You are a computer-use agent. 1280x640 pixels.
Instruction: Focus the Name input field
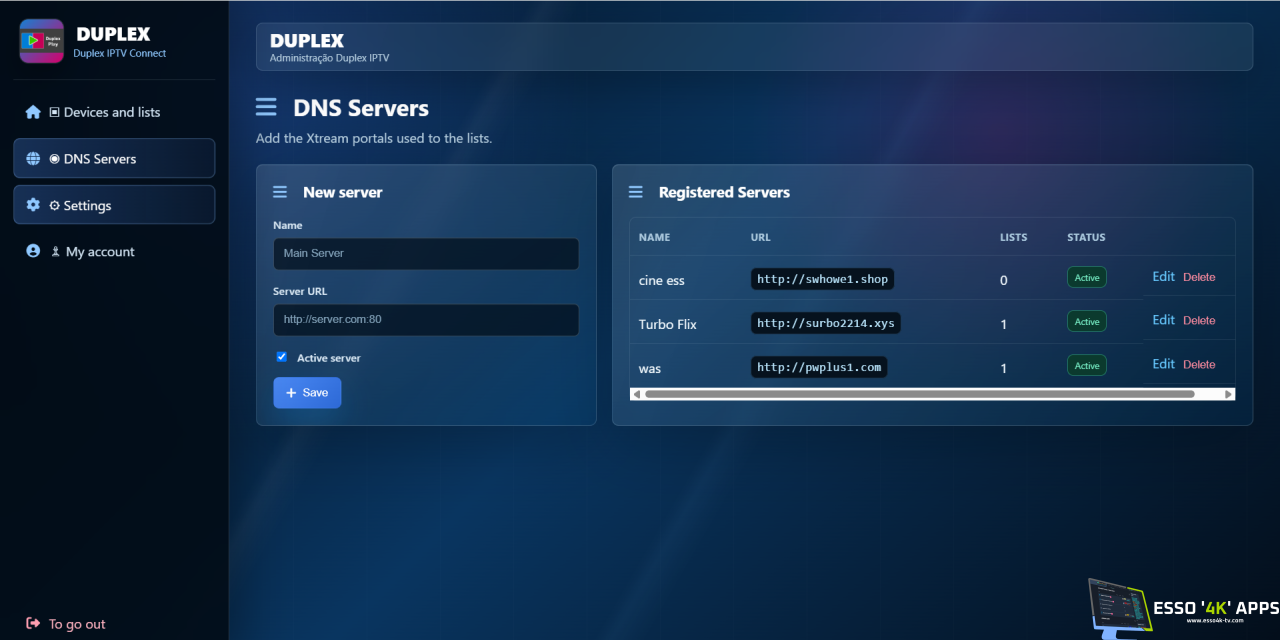click(426, 253)
